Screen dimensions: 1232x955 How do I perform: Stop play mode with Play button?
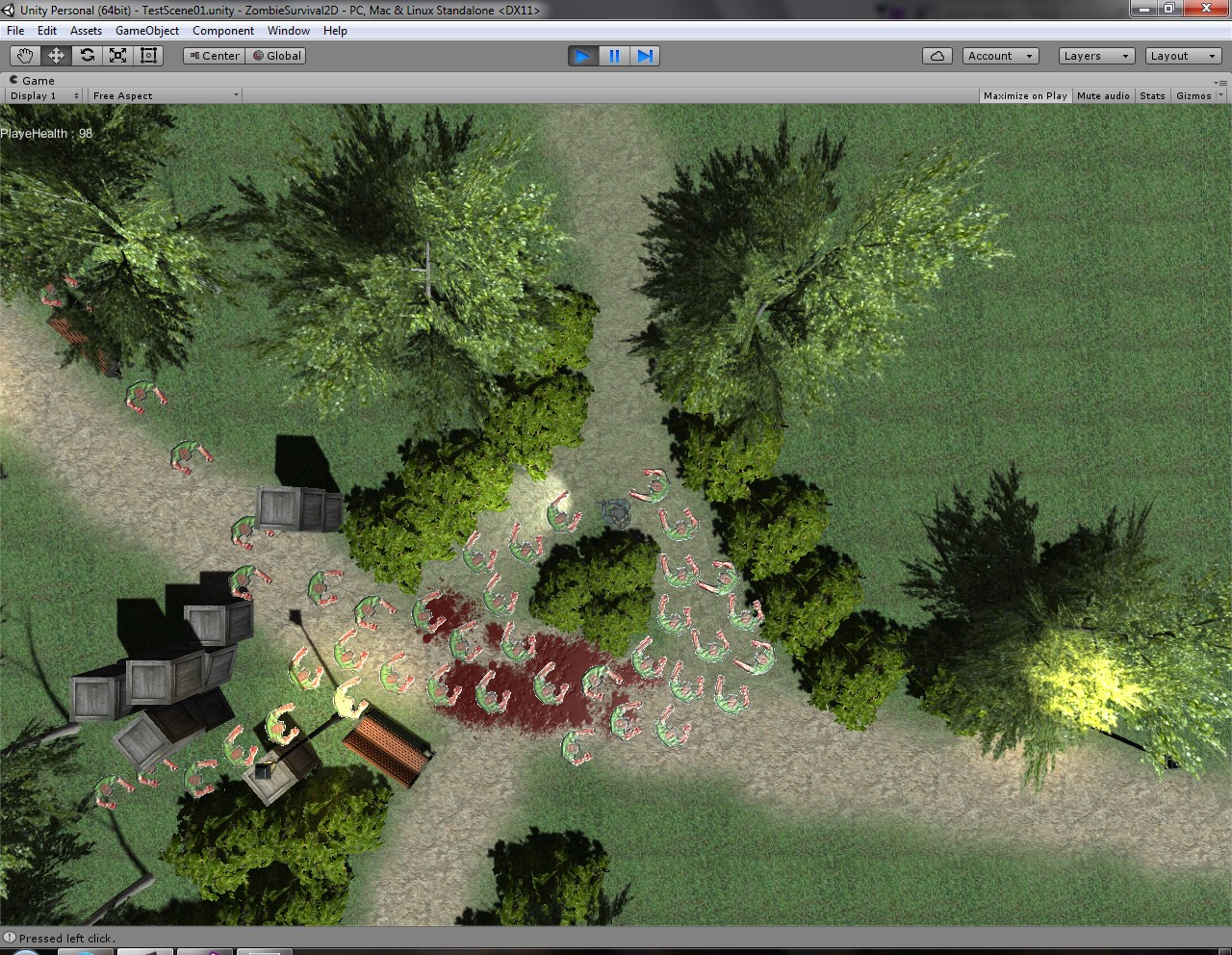(582, 56)
